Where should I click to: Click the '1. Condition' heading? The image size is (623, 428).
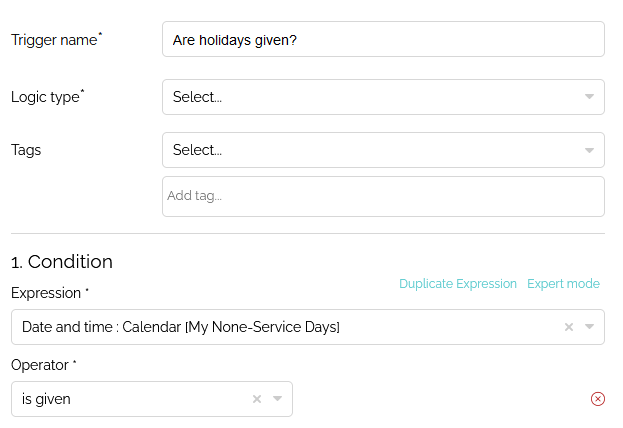(62, 262)
